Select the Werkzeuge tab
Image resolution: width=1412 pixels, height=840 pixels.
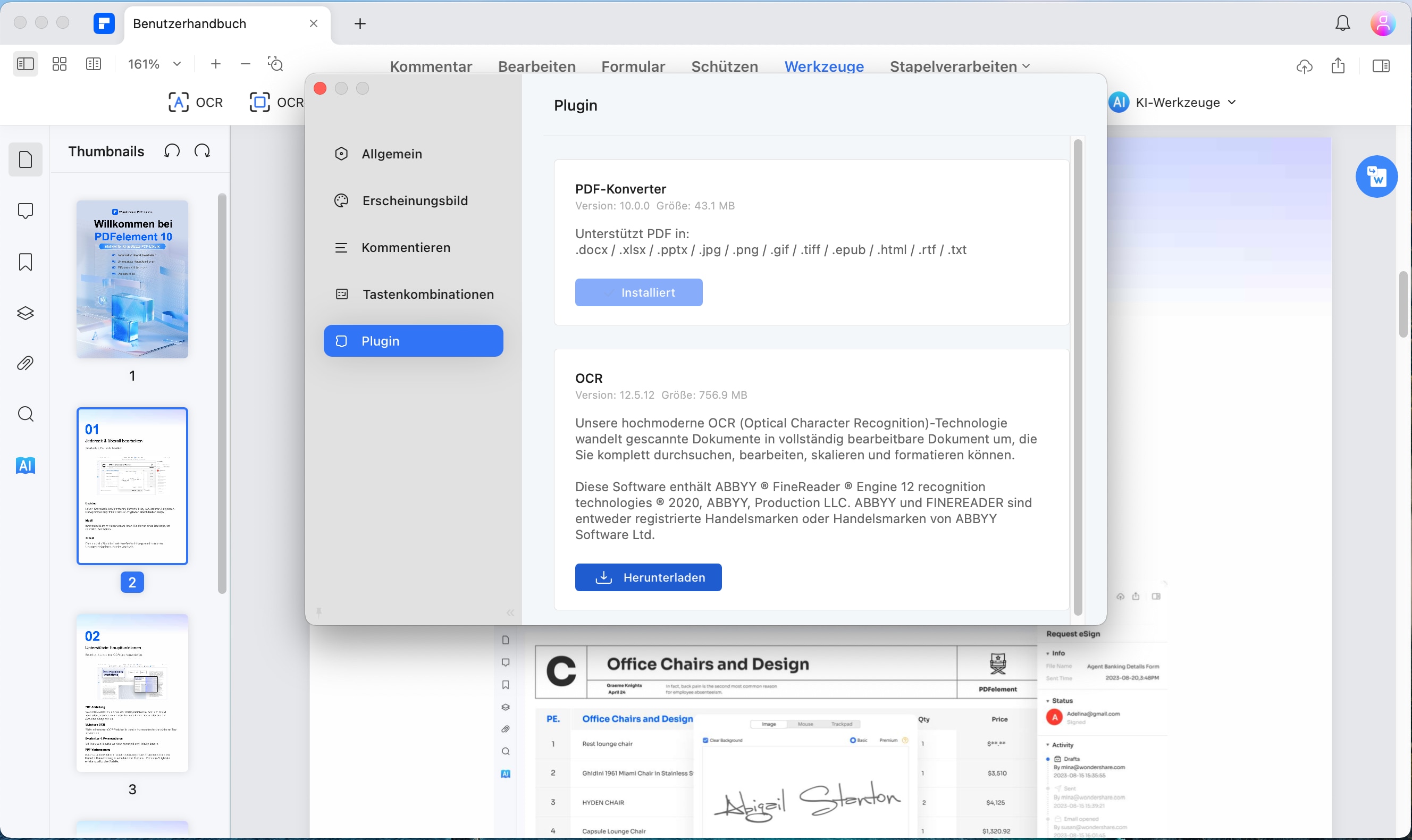click(824, 66)
